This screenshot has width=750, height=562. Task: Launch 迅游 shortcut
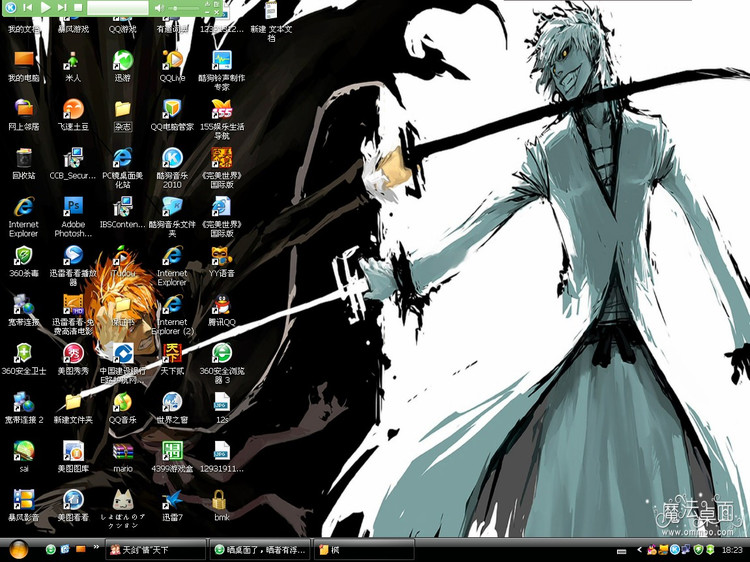tap(122, 66)
